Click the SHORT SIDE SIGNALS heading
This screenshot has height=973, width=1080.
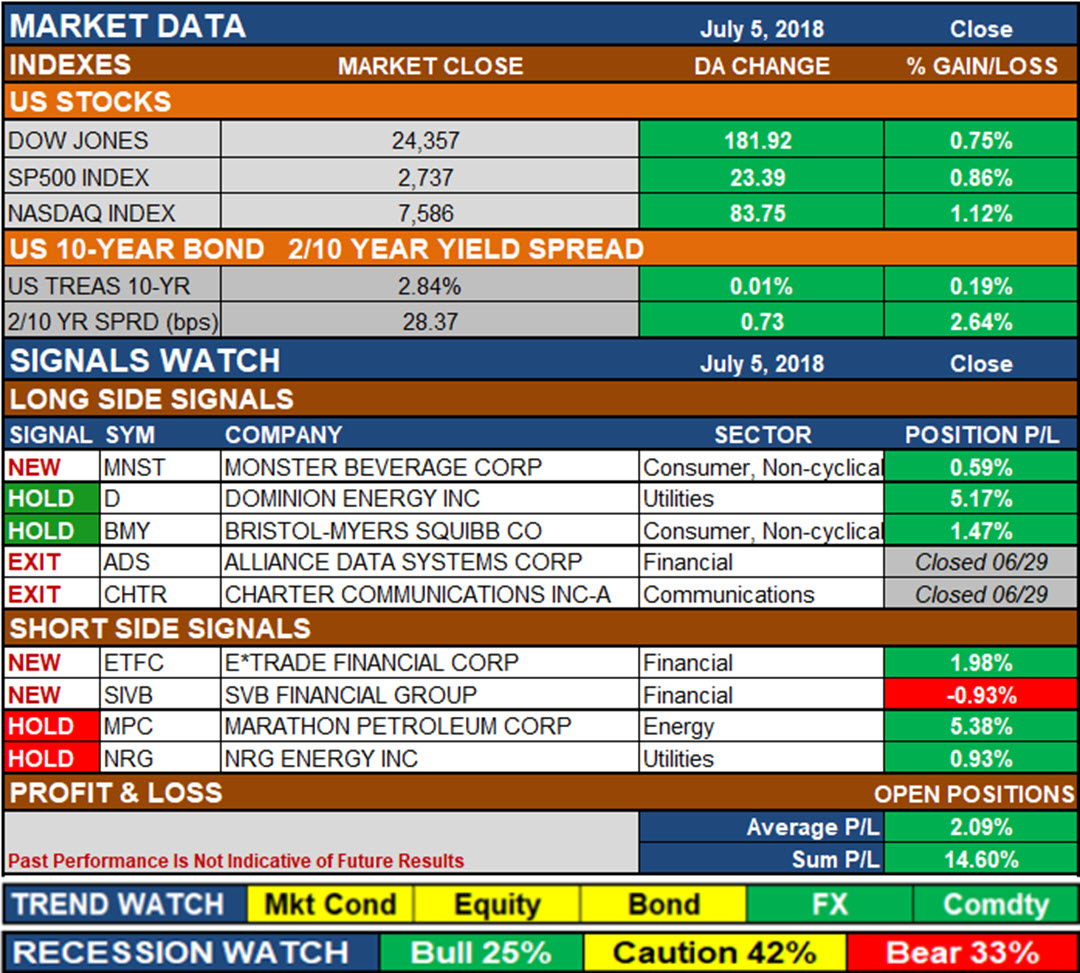(160, 629)
